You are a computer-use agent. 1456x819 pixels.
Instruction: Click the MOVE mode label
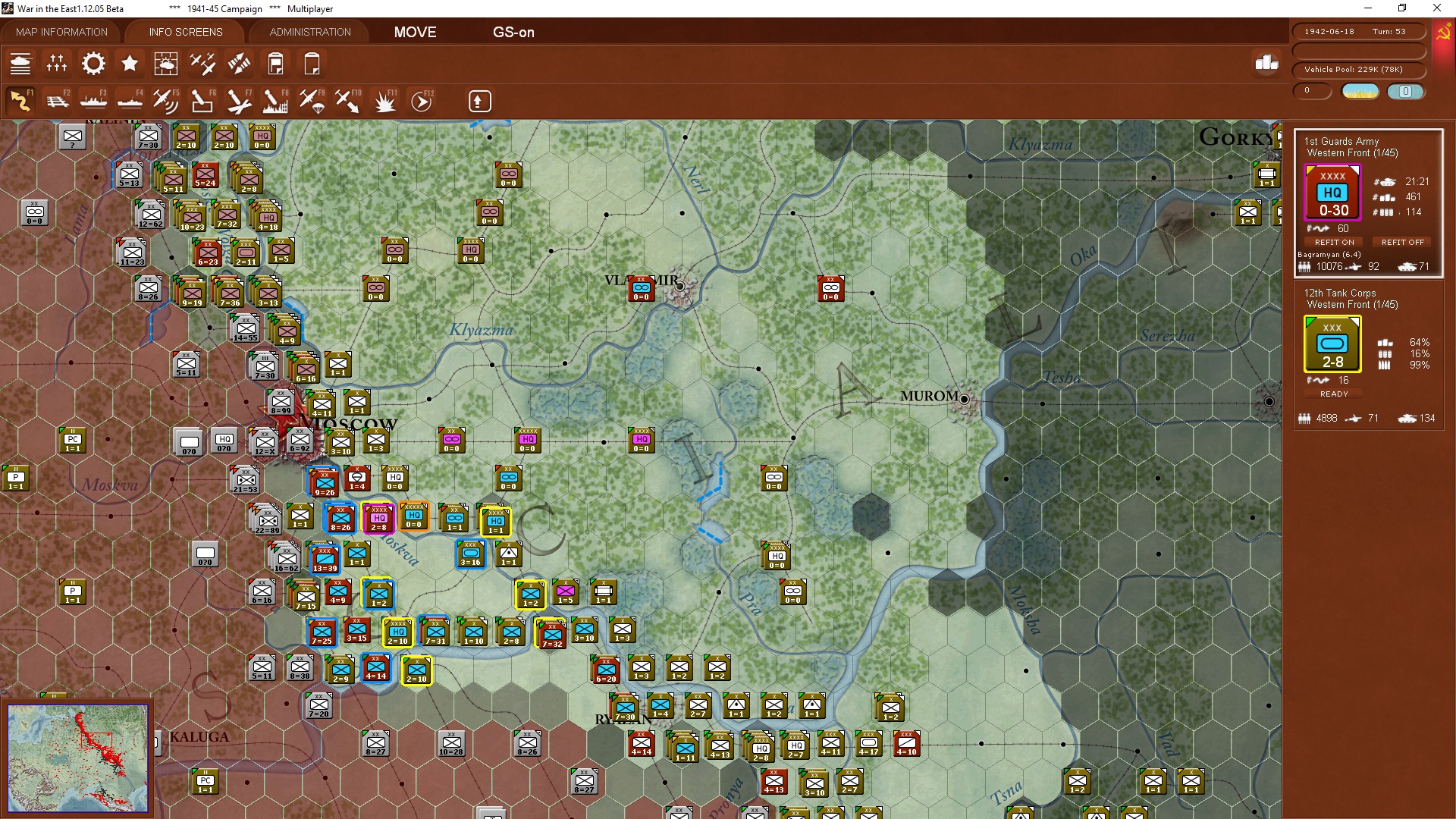[415, 32]
